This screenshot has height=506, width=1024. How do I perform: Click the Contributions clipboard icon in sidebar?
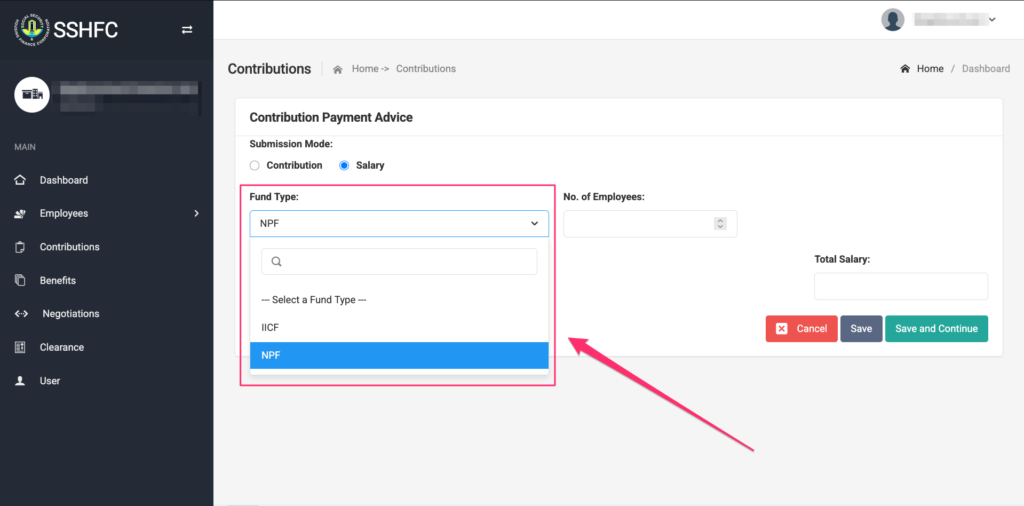point(20,247)
